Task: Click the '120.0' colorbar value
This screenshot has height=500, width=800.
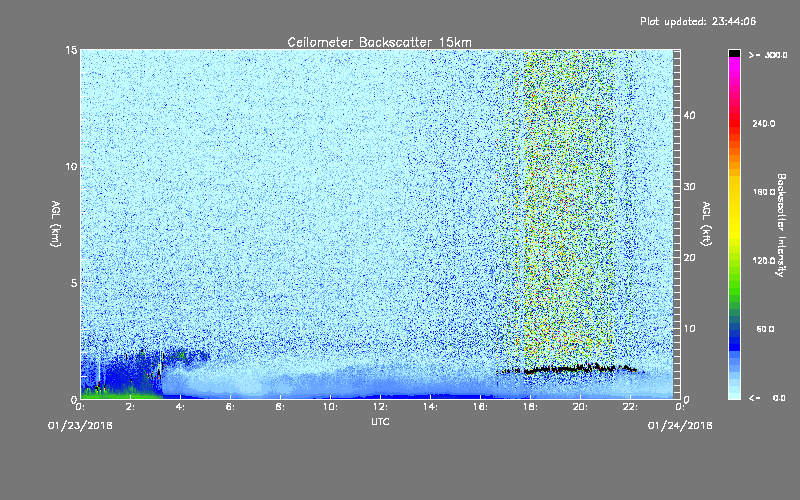Action: 764,261
